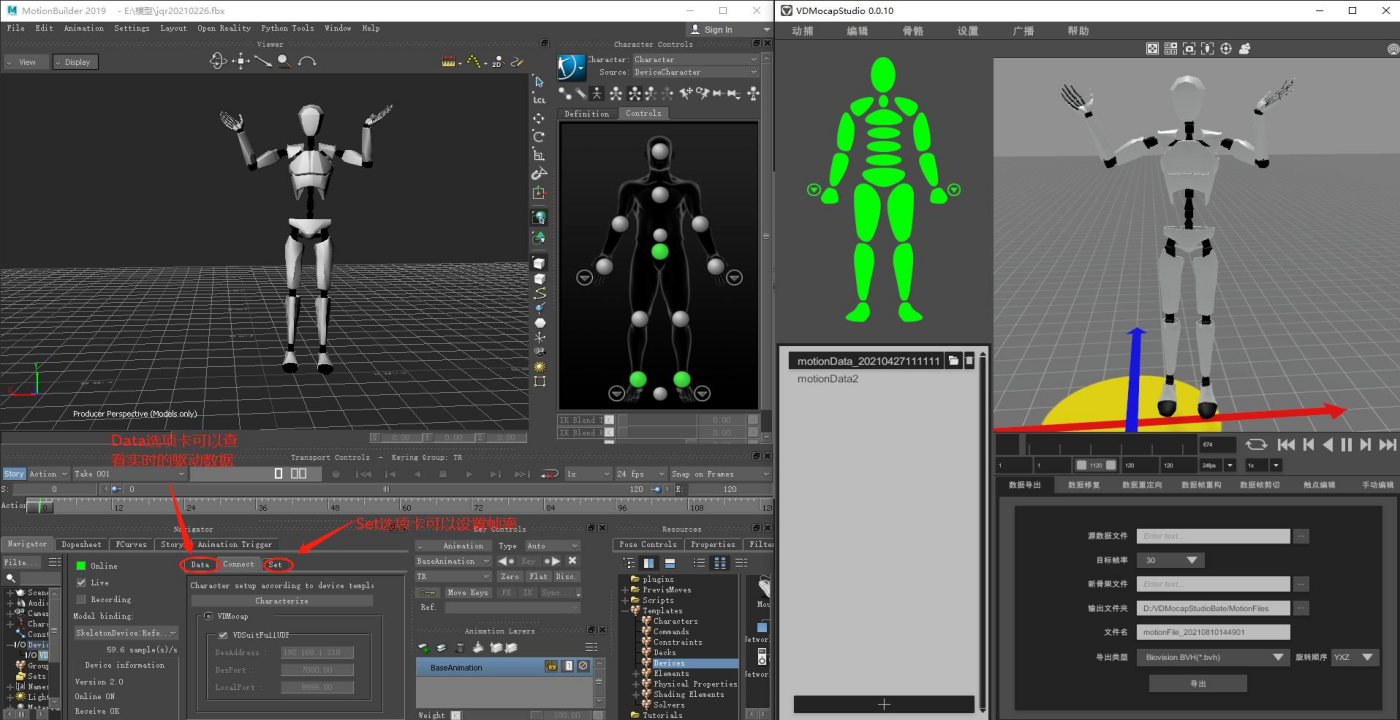The image size is (1400, 720).
Task: Switch to the Definition tab
Action: tap(587, 113)
